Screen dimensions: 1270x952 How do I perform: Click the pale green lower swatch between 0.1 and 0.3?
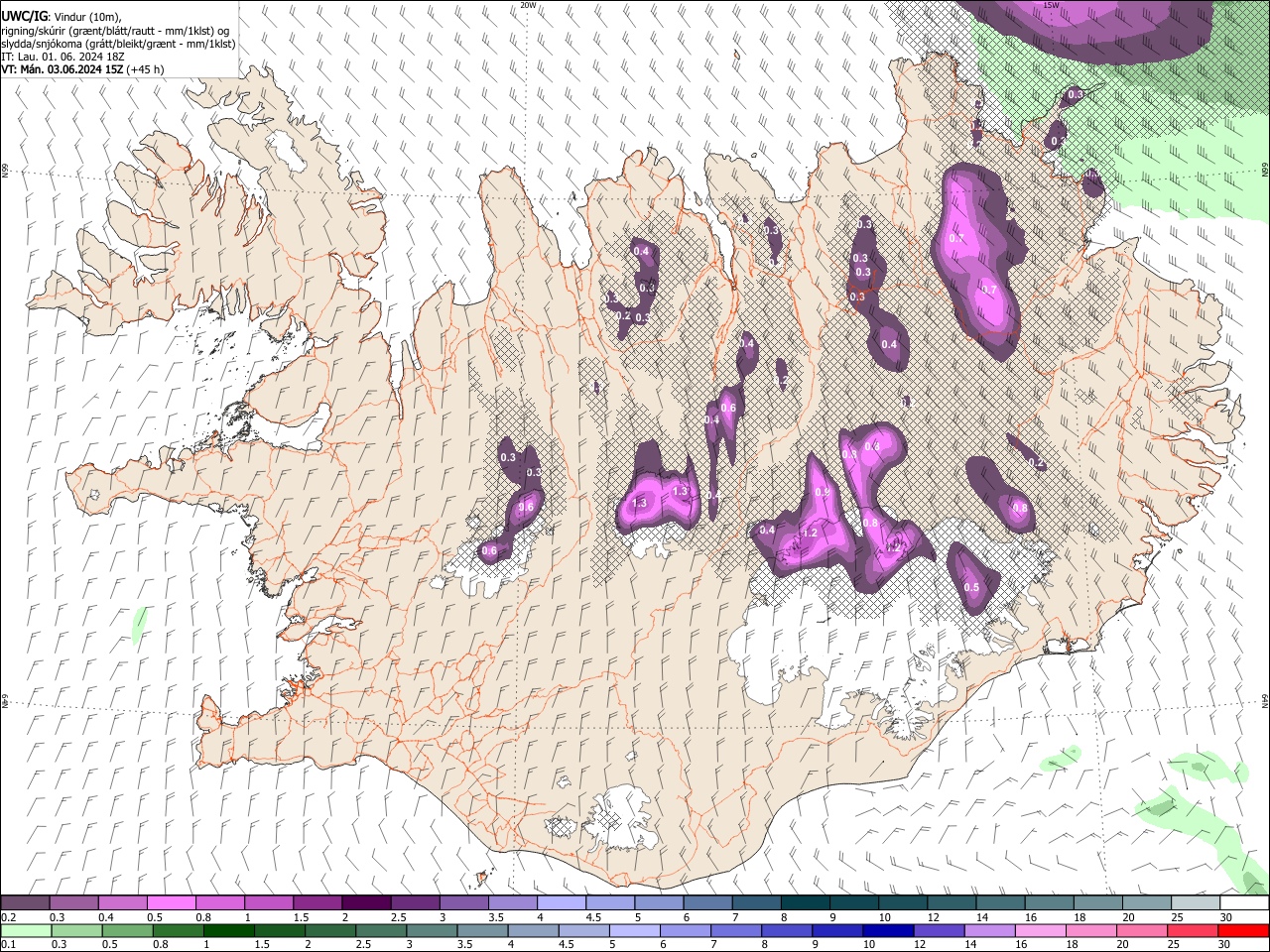pos(26,930)
